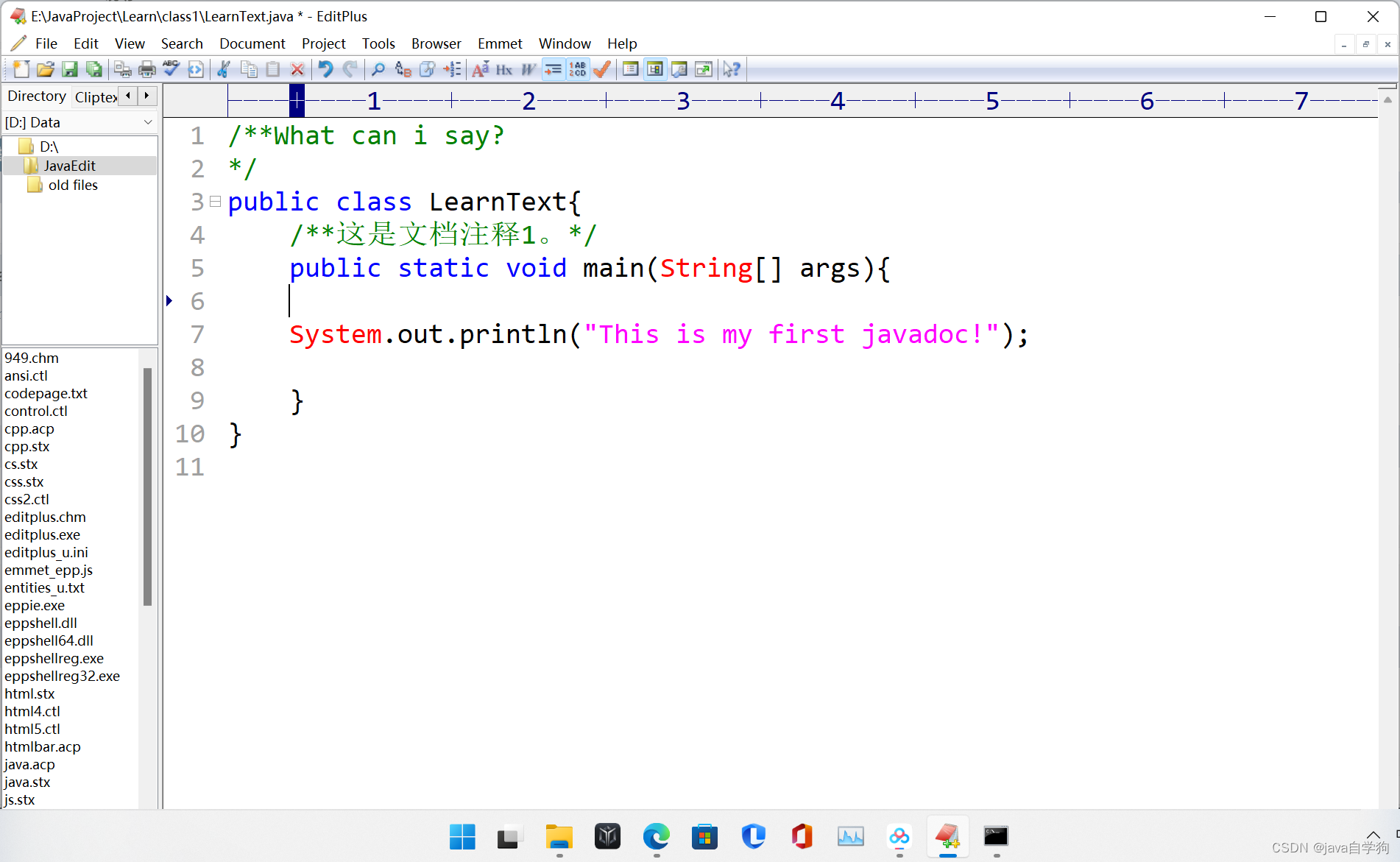Image resolution: width=1400 pixels, height=862 pixels.
Task: Click the Open file folder icon
Action: tap(46, 69)
